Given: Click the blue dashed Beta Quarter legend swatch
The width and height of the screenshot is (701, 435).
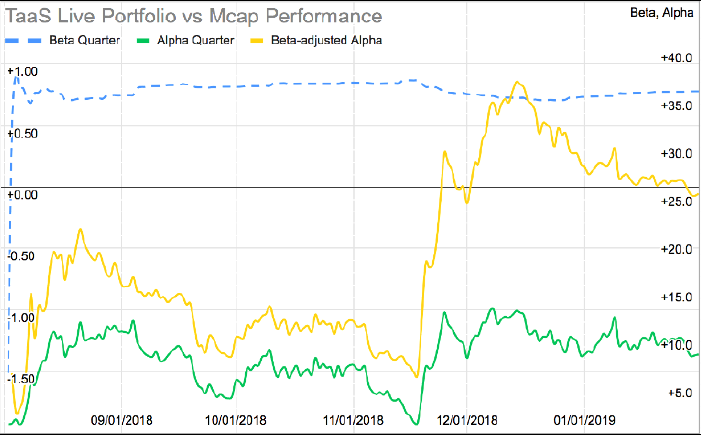Looking at the screenshot, I should (25, 39).
